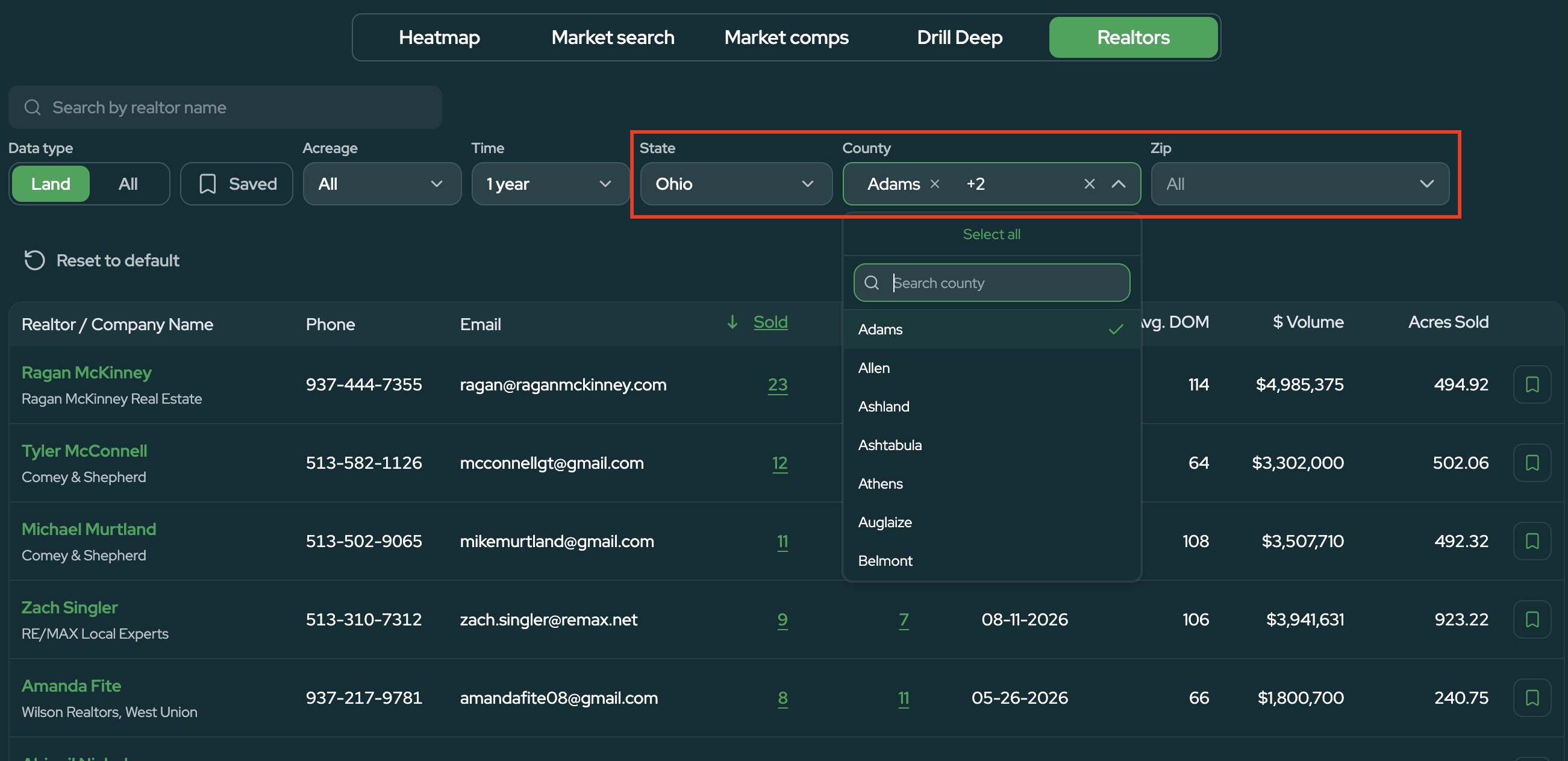This screenshot has width=1568, height=761.
Task: Remove the Adams county chip
Action: click(935, 183)
